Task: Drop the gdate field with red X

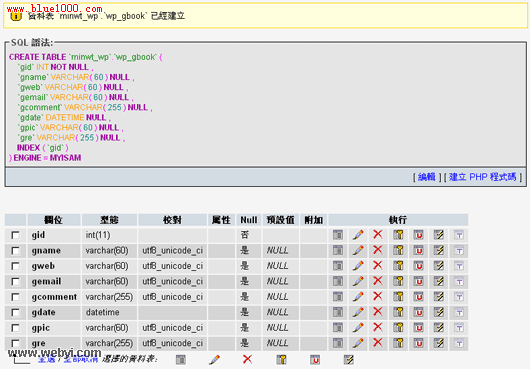Action: point(378,312)
